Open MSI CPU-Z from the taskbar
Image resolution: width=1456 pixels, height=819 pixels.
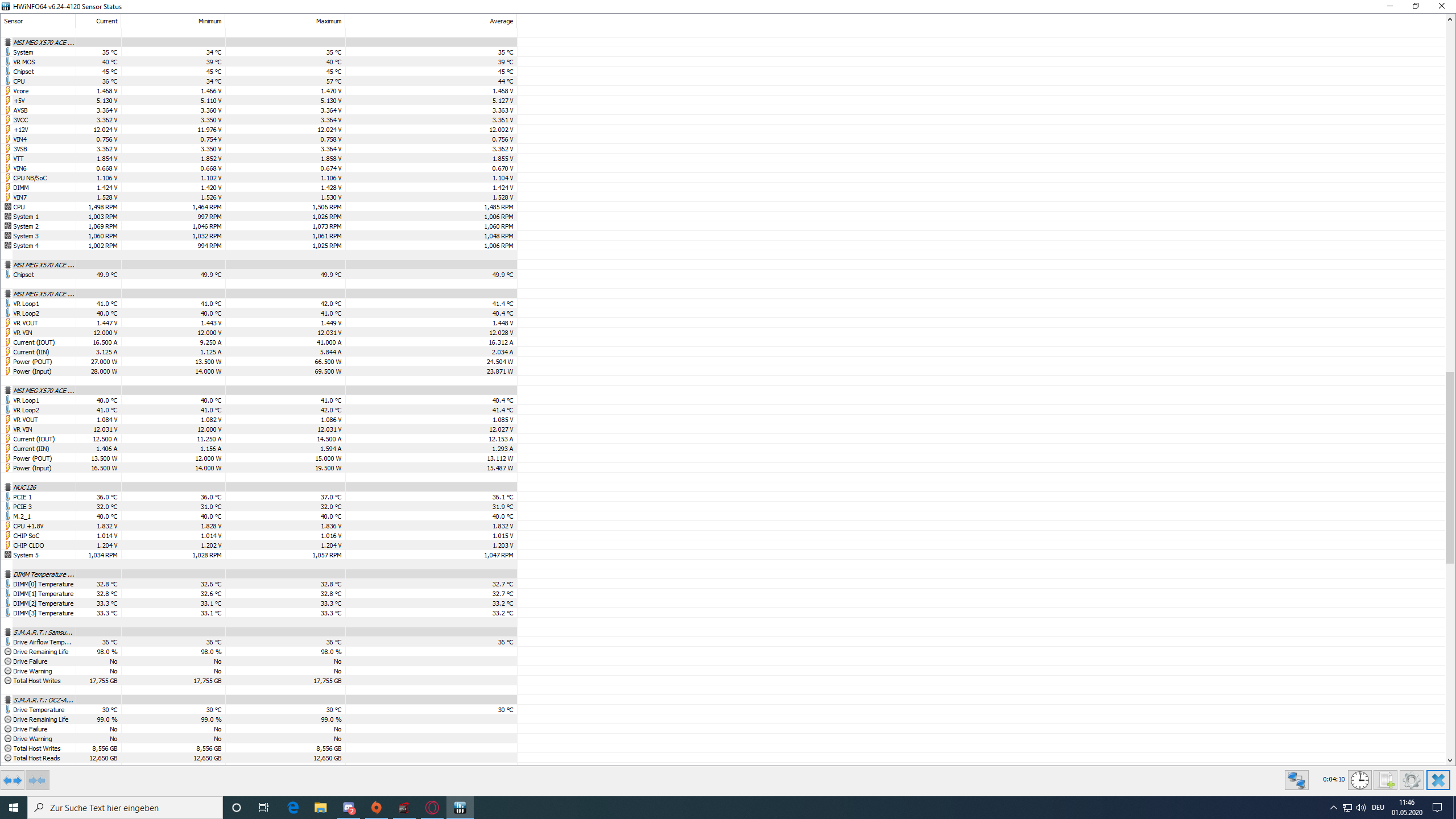point(404,808)
